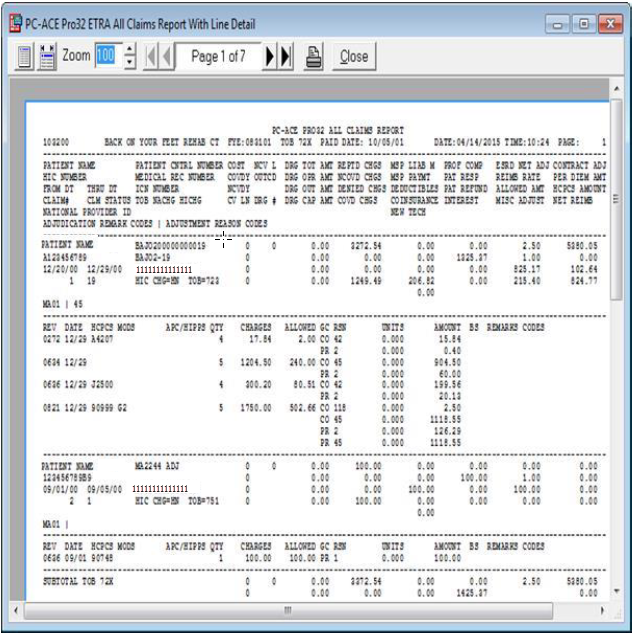Go to the previous report page
The height and width of the screenshot is (636, 634).
click(x=167, y=57)
